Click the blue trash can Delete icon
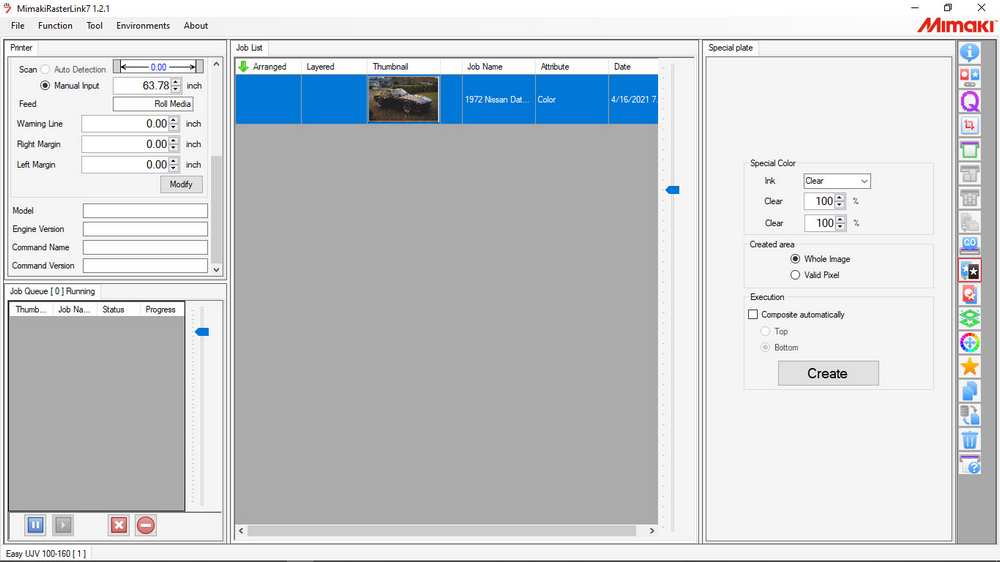This screenshot has height=562, width=1000. point(969,440)
